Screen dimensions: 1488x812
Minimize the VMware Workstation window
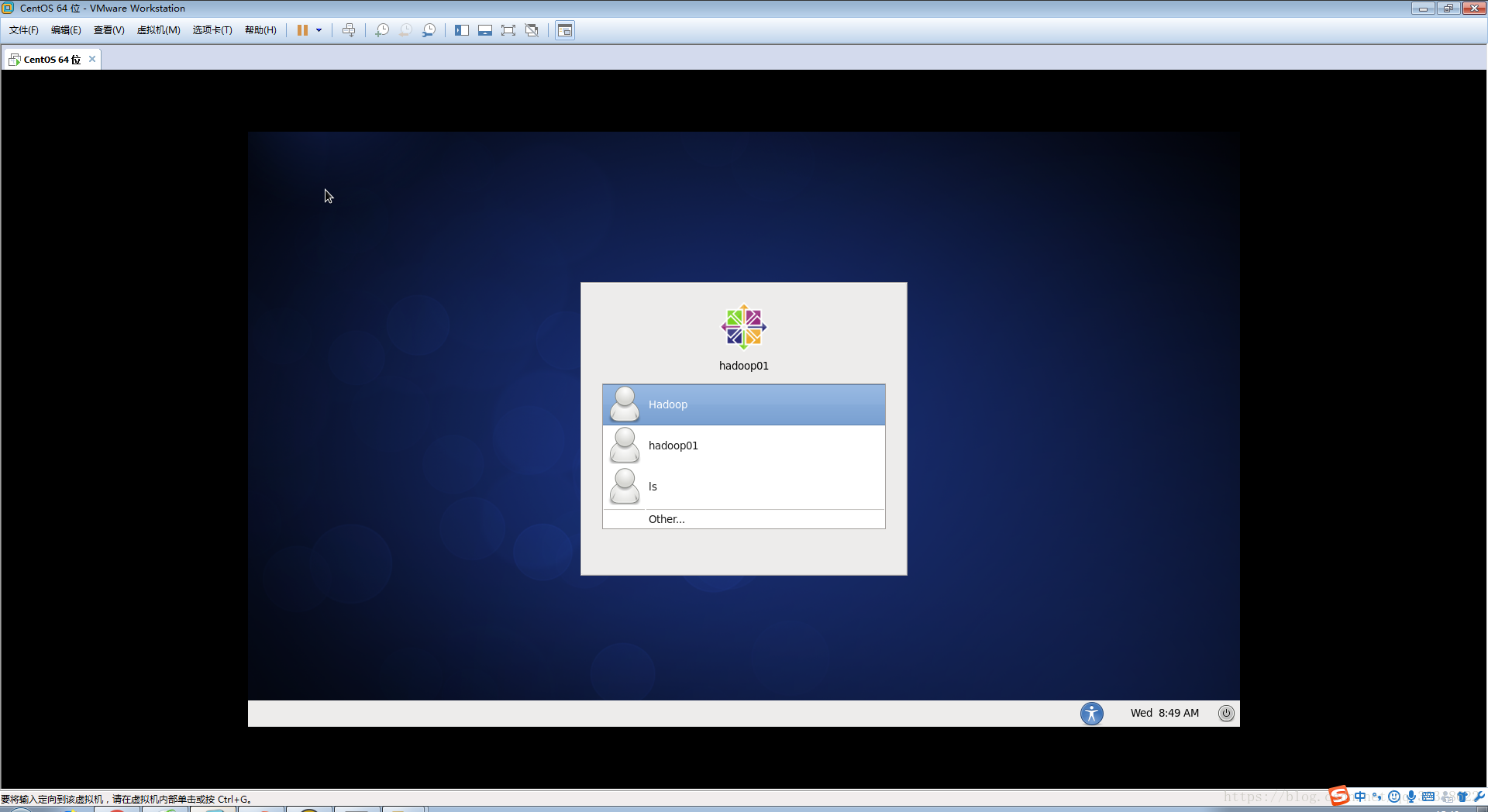pyautogui.click(x=1423, y=9)
